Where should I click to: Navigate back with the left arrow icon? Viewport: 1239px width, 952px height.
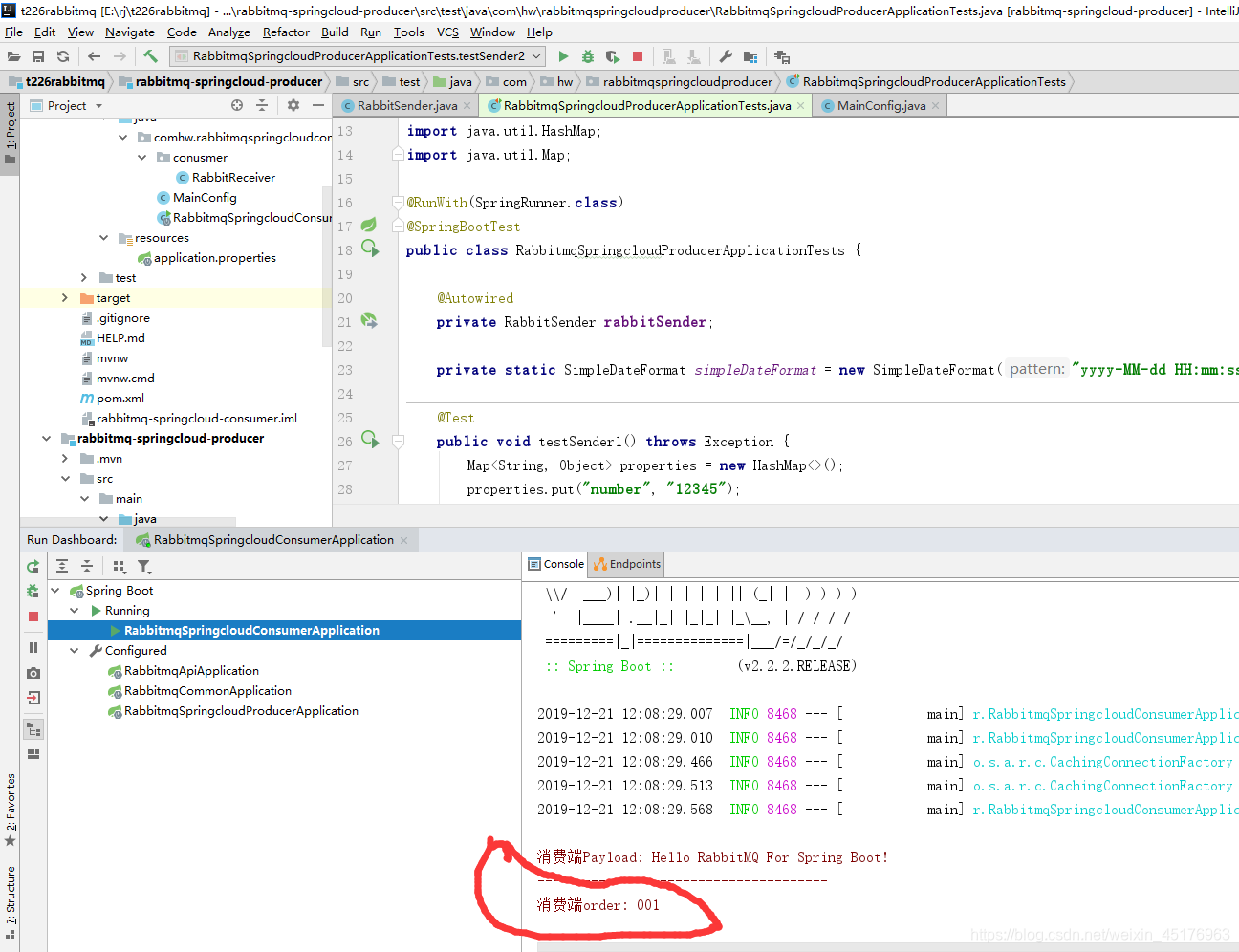click(94, 56)
